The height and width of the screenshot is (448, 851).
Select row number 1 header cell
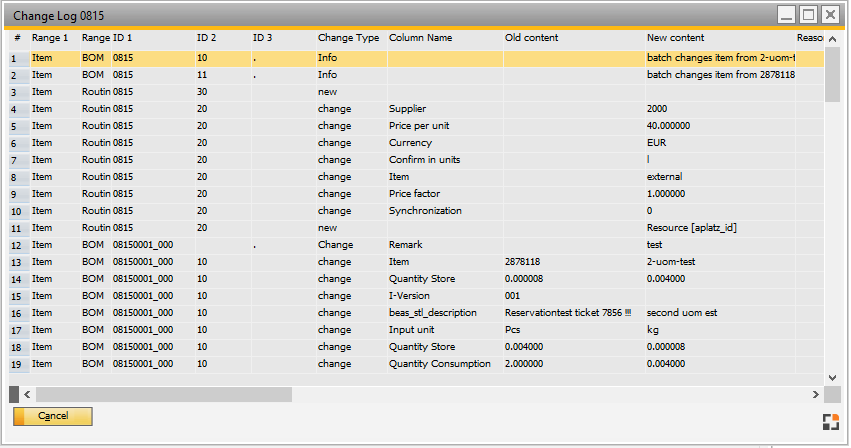[15, 59]
